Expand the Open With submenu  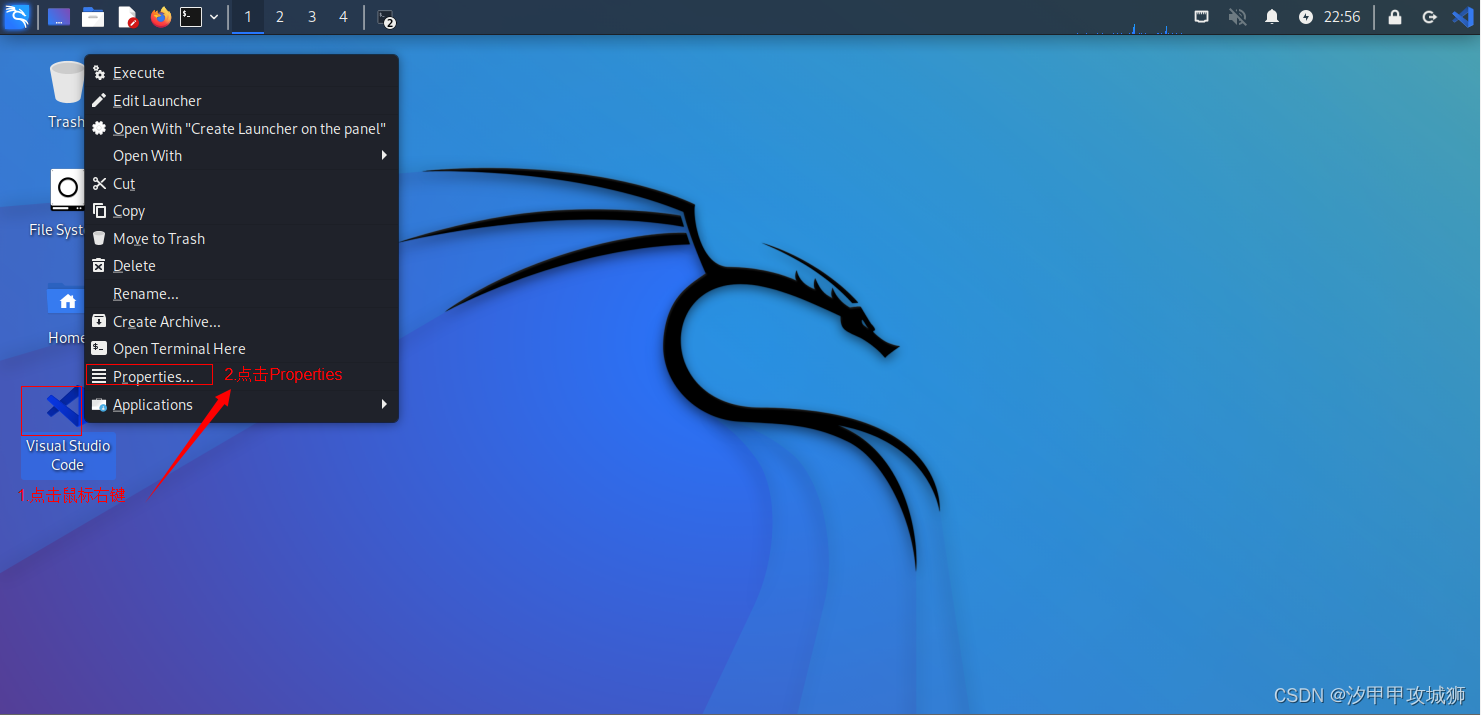(x=241, y=156)
